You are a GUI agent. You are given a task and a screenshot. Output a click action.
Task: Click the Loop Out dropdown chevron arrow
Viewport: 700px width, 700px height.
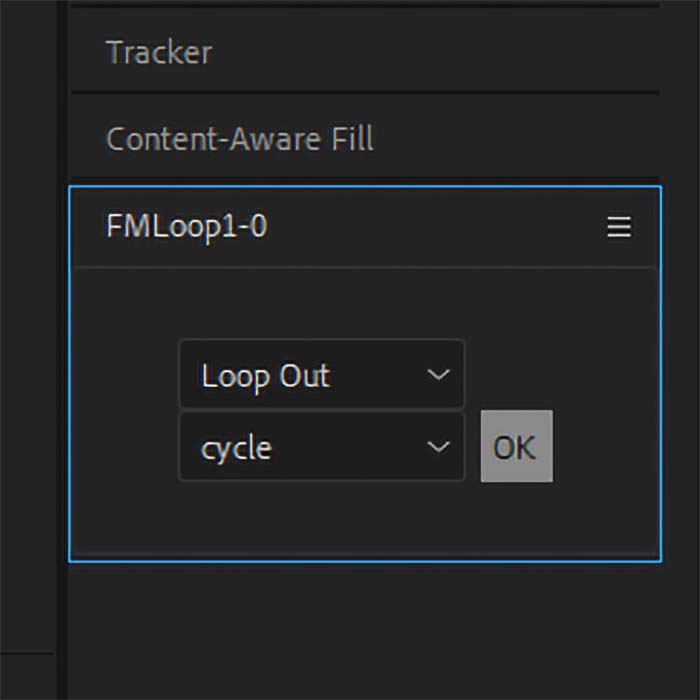click(438, 375)
